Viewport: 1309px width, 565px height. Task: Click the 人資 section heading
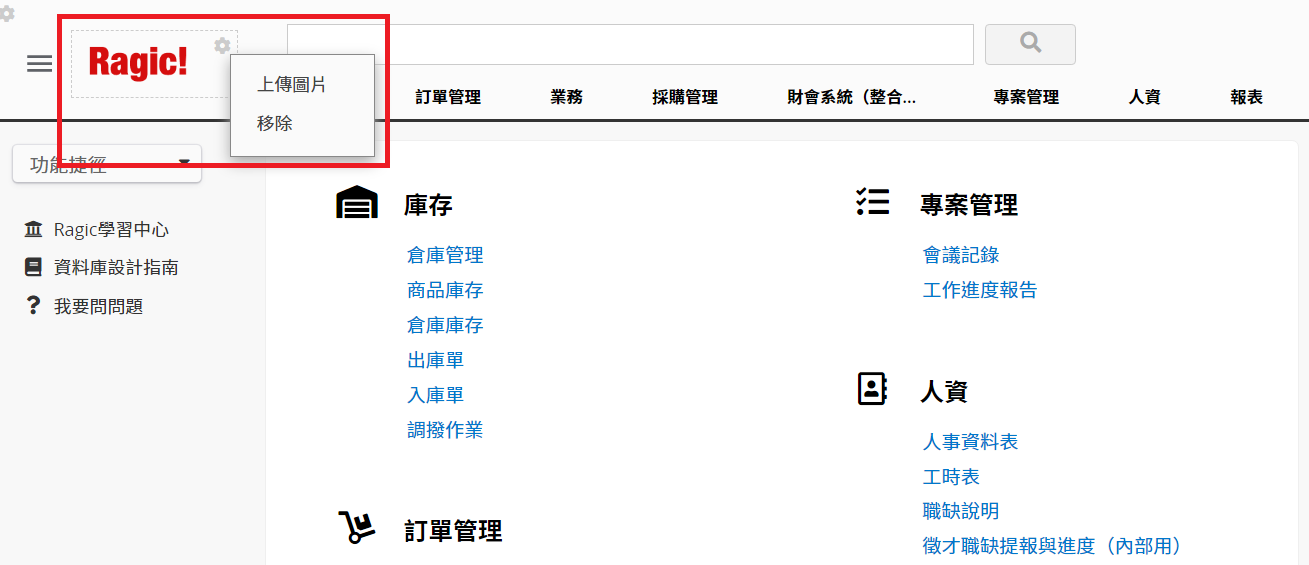point(944,391)
